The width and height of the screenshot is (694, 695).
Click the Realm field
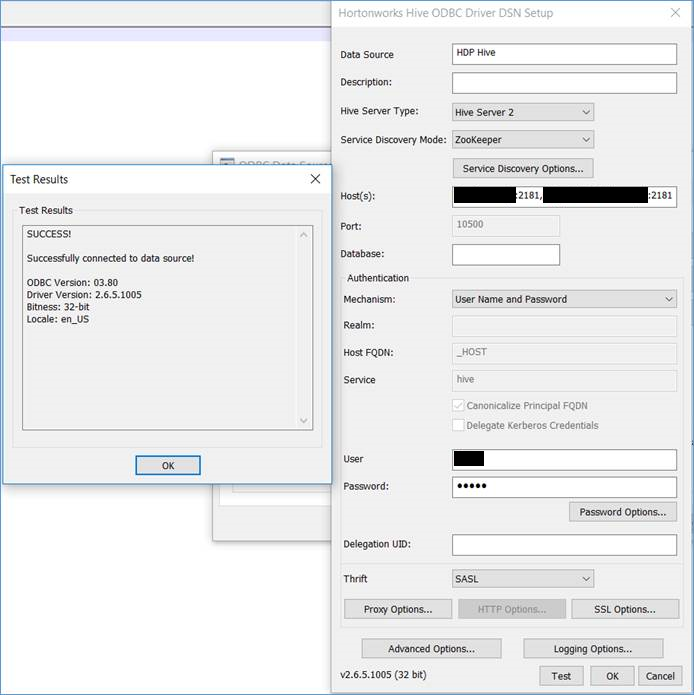pyautogui.click(x=564, y=326)
